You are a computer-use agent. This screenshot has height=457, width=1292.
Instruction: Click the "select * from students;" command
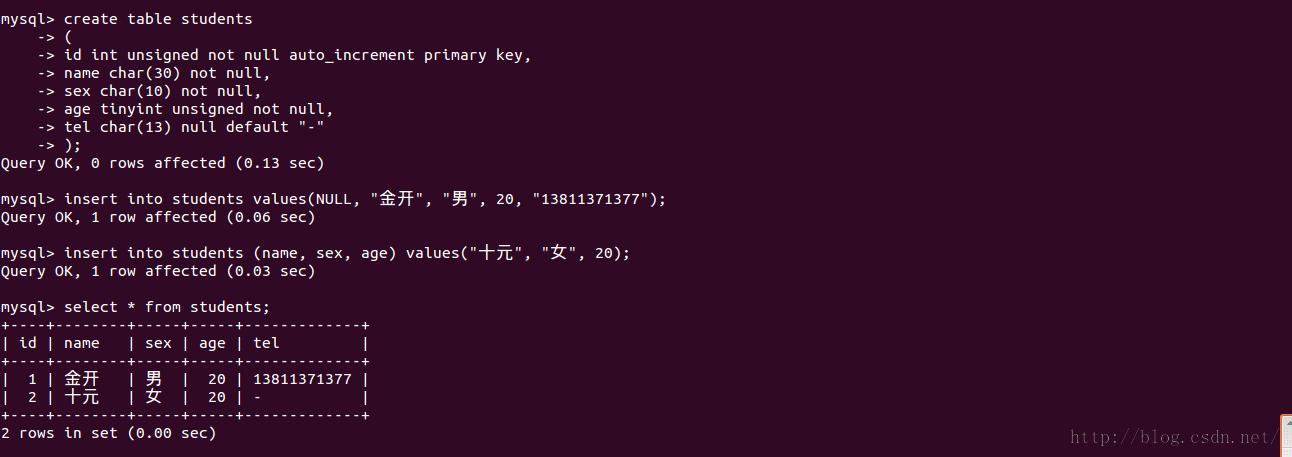point(167,307)
